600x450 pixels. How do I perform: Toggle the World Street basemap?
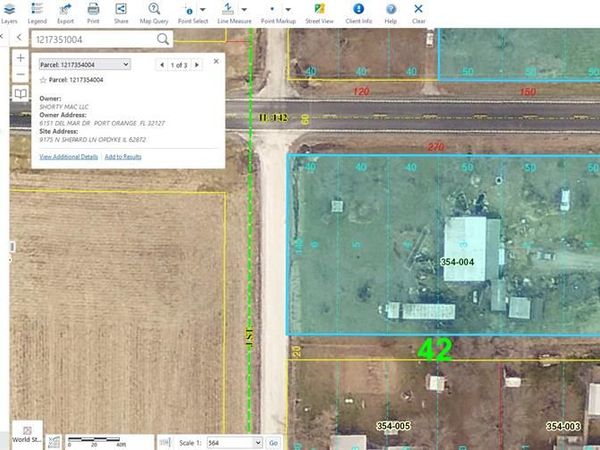pyautogui.click(x=27, y=438)
